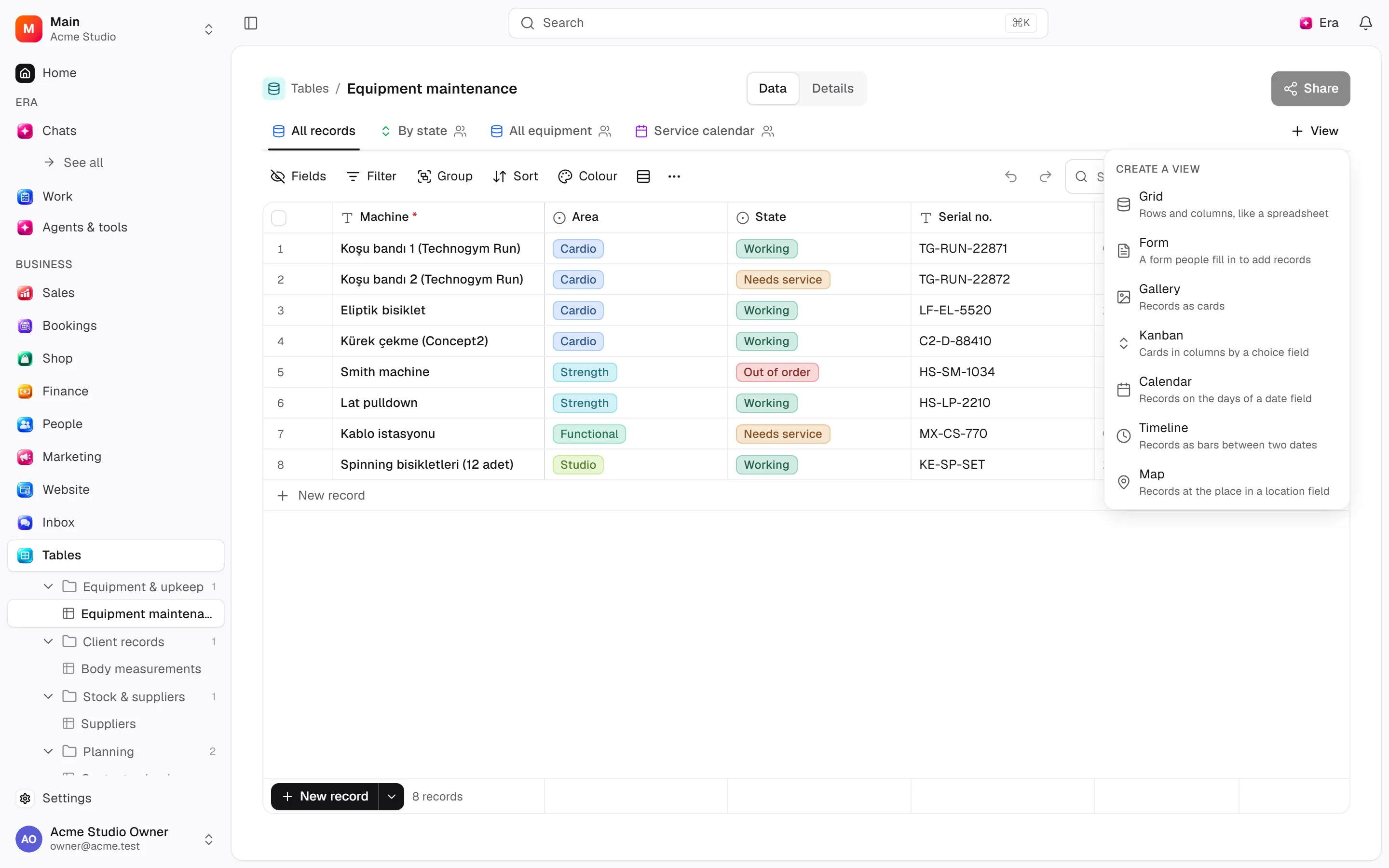Click the undo arrow icon
1389x868 pixels.
point(1011,176)
